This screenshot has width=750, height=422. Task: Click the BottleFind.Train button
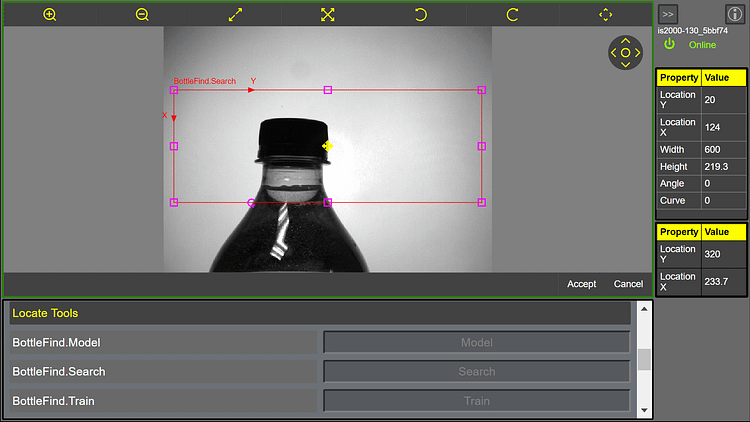coord(476,401)
